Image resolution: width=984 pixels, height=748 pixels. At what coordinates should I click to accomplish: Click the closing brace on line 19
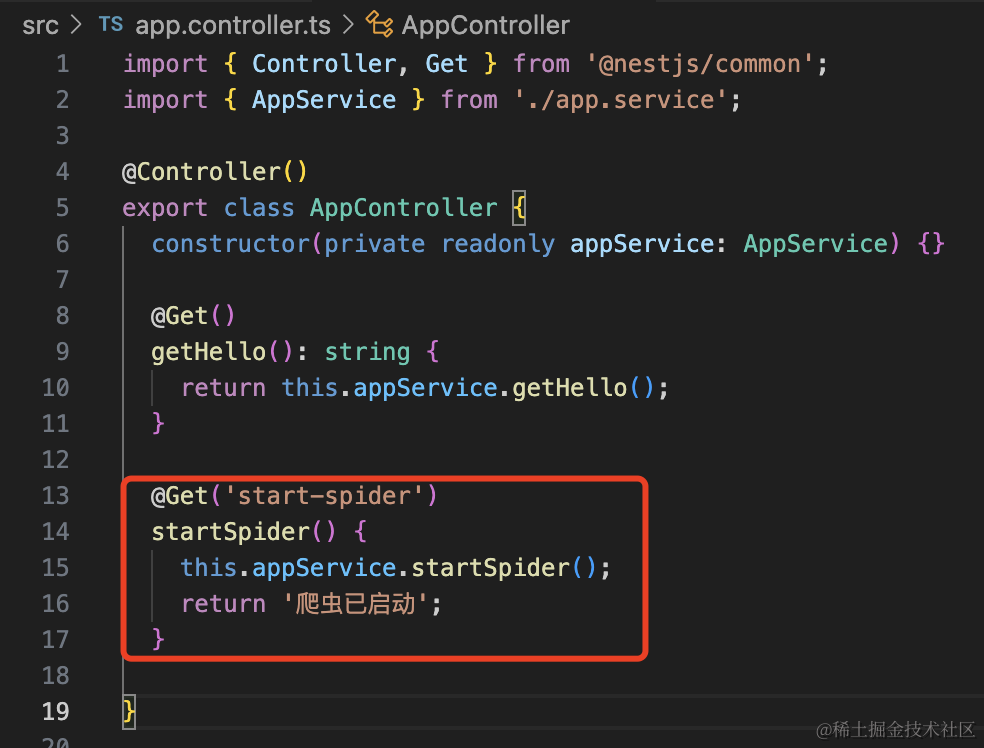(129, 712)
